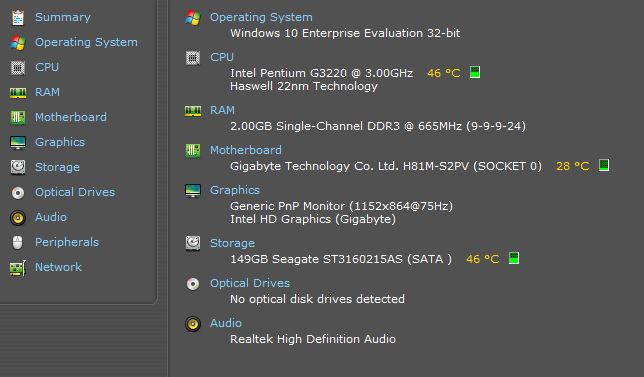Click the green motherboard temperature indicator icon
Viewport: 644px width, 377px height.
click(x=604, y=165)
